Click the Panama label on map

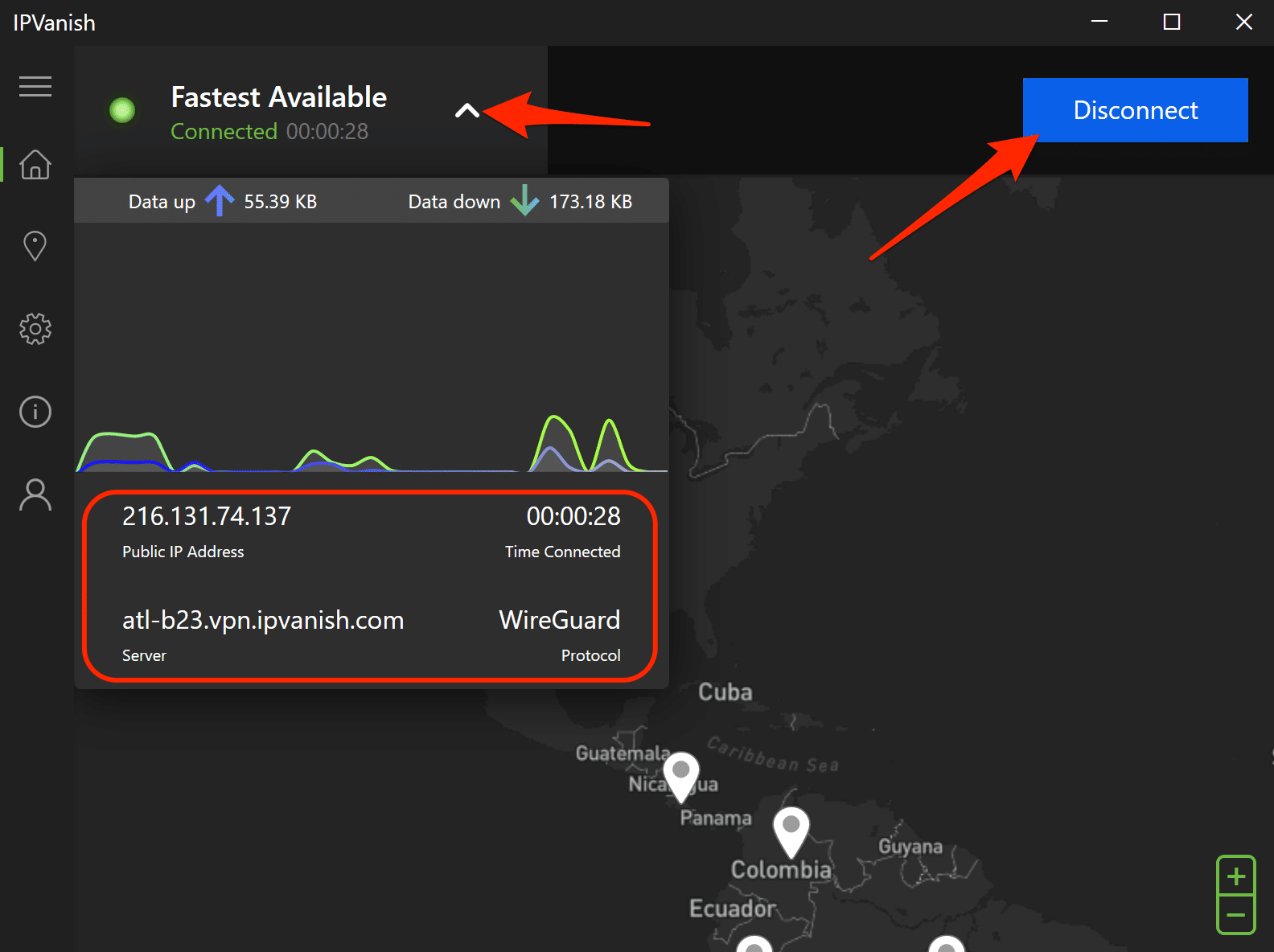(x=716, y=818)
